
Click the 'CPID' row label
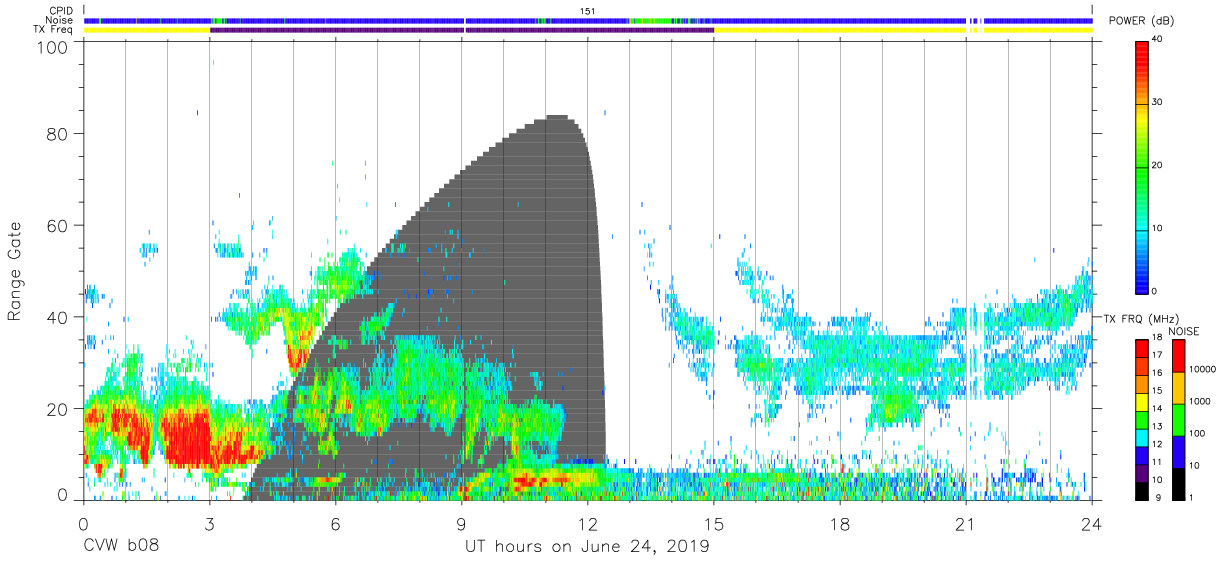(64, 11)
